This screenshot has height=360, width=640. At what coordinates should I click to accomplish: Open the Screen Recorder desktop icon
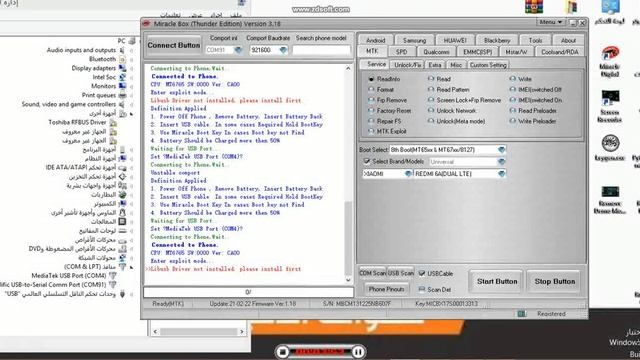pos(610,106)
